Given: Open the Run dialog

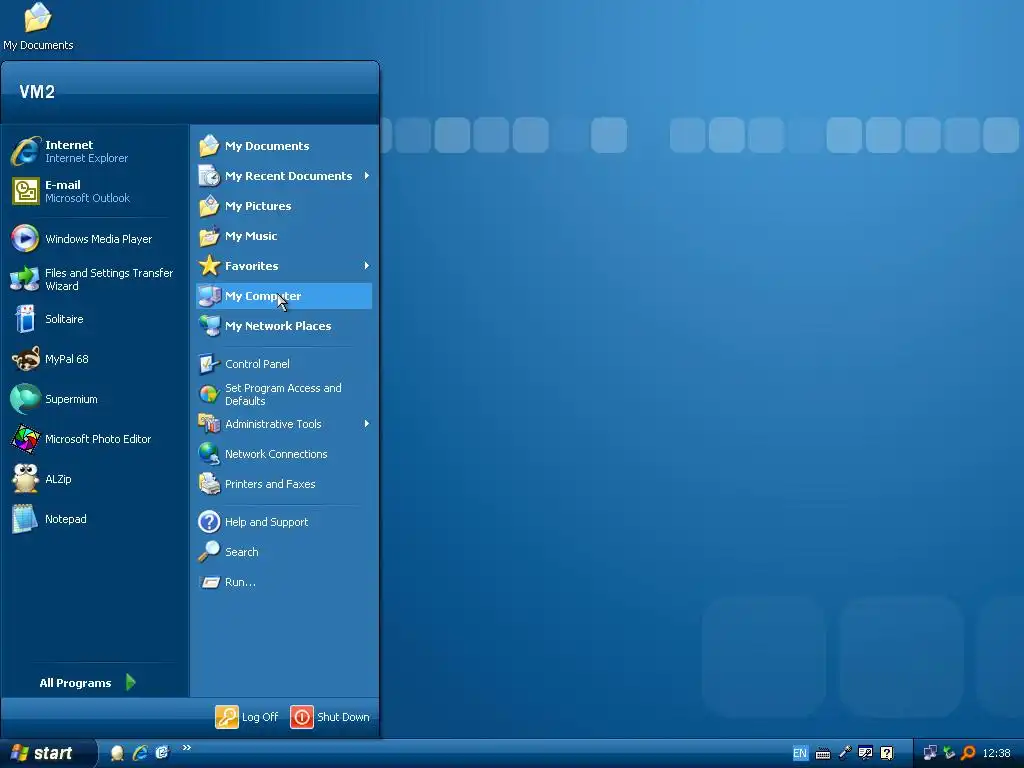Looking at the screenshot, I should click(x=284, y=582).
